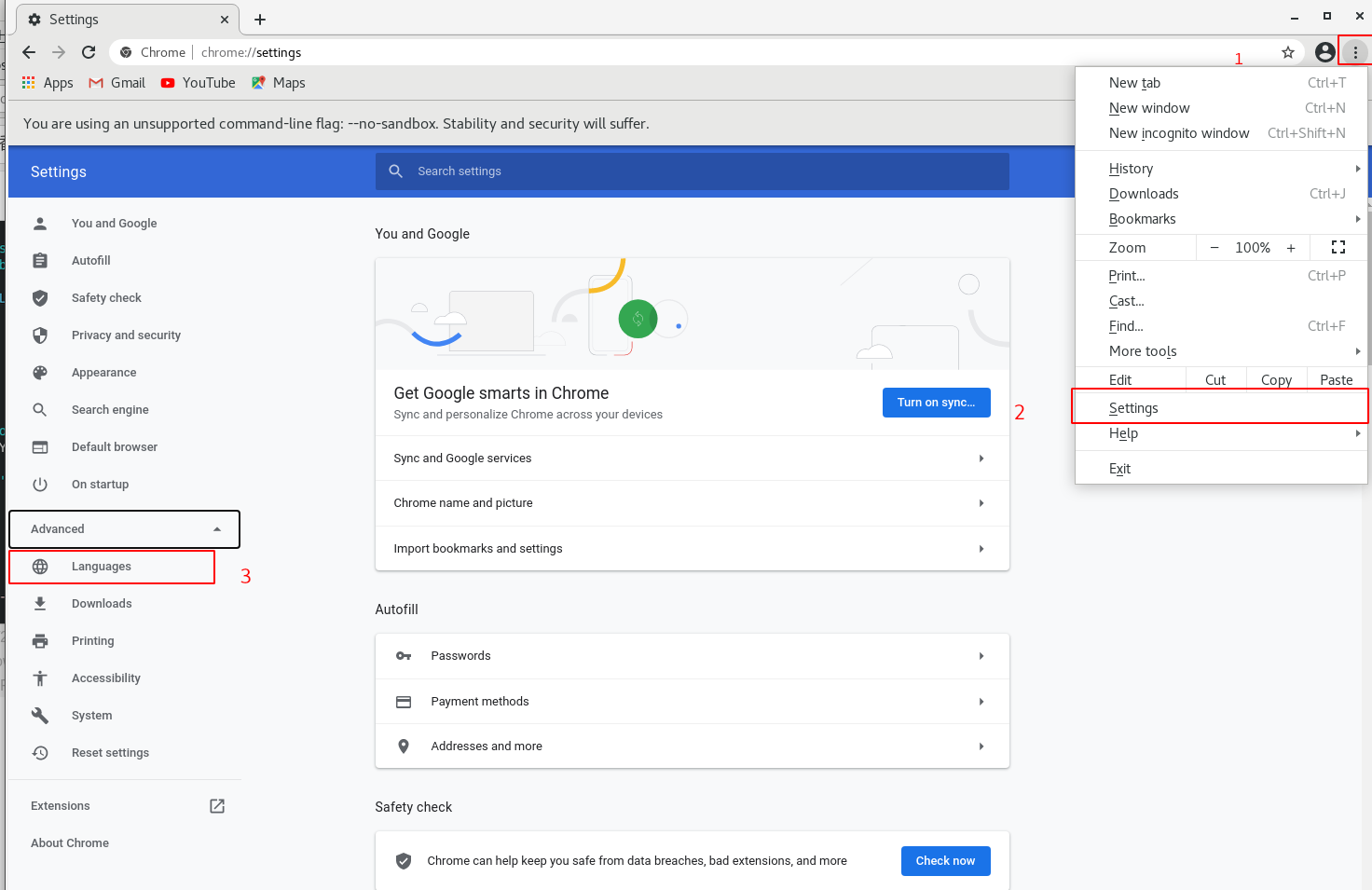The image size is (1372, 890).
Task: Select New tab from the Chrome menu
Action: 1221,83
